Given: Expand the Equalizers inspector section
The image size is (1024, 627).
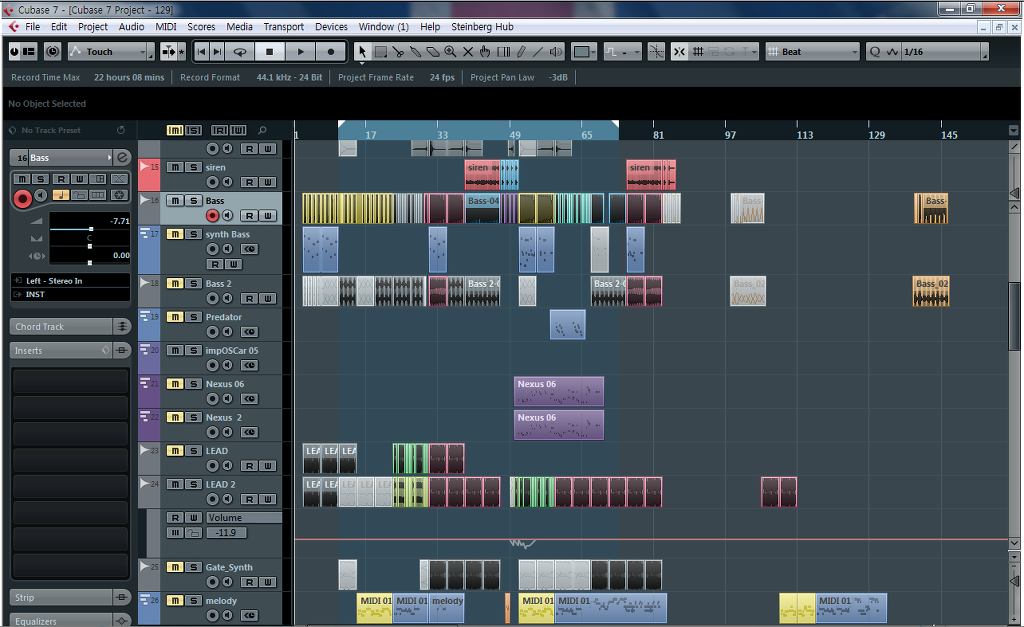Looking at the screenshot, I should (x=70, y=621).
